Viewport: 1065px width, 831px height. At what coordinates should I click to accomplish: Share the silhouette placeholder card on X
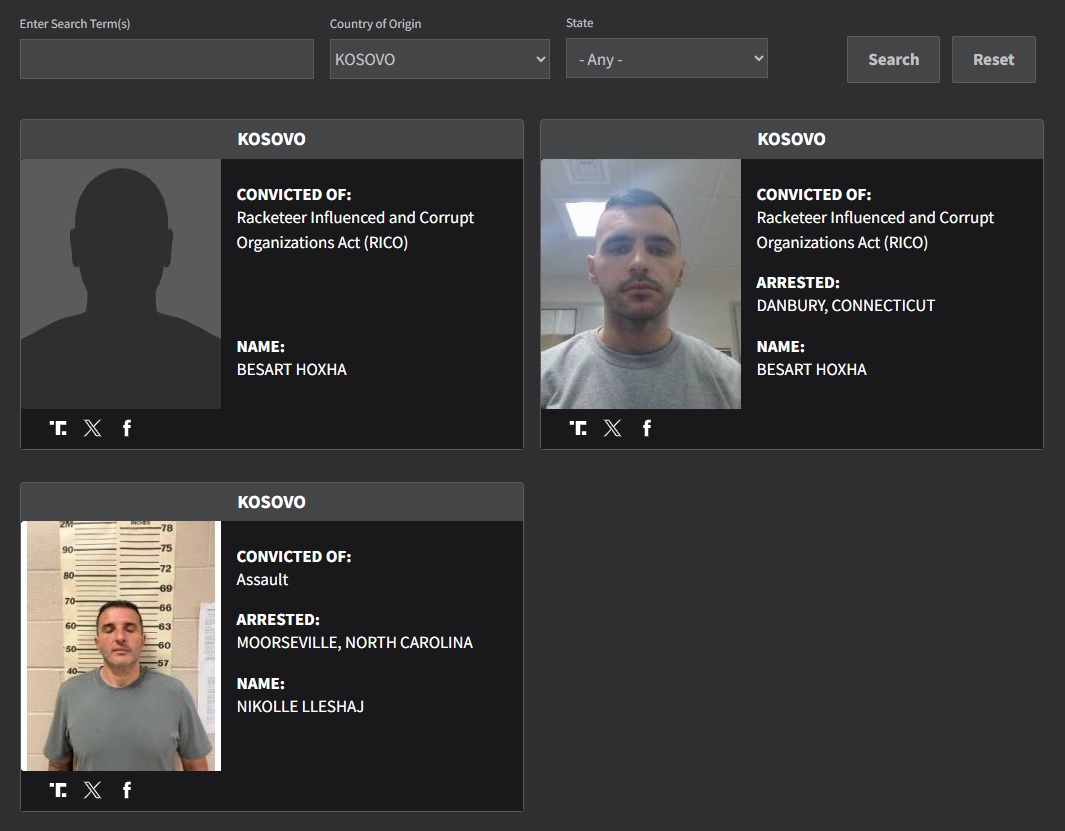coord(93,428)
